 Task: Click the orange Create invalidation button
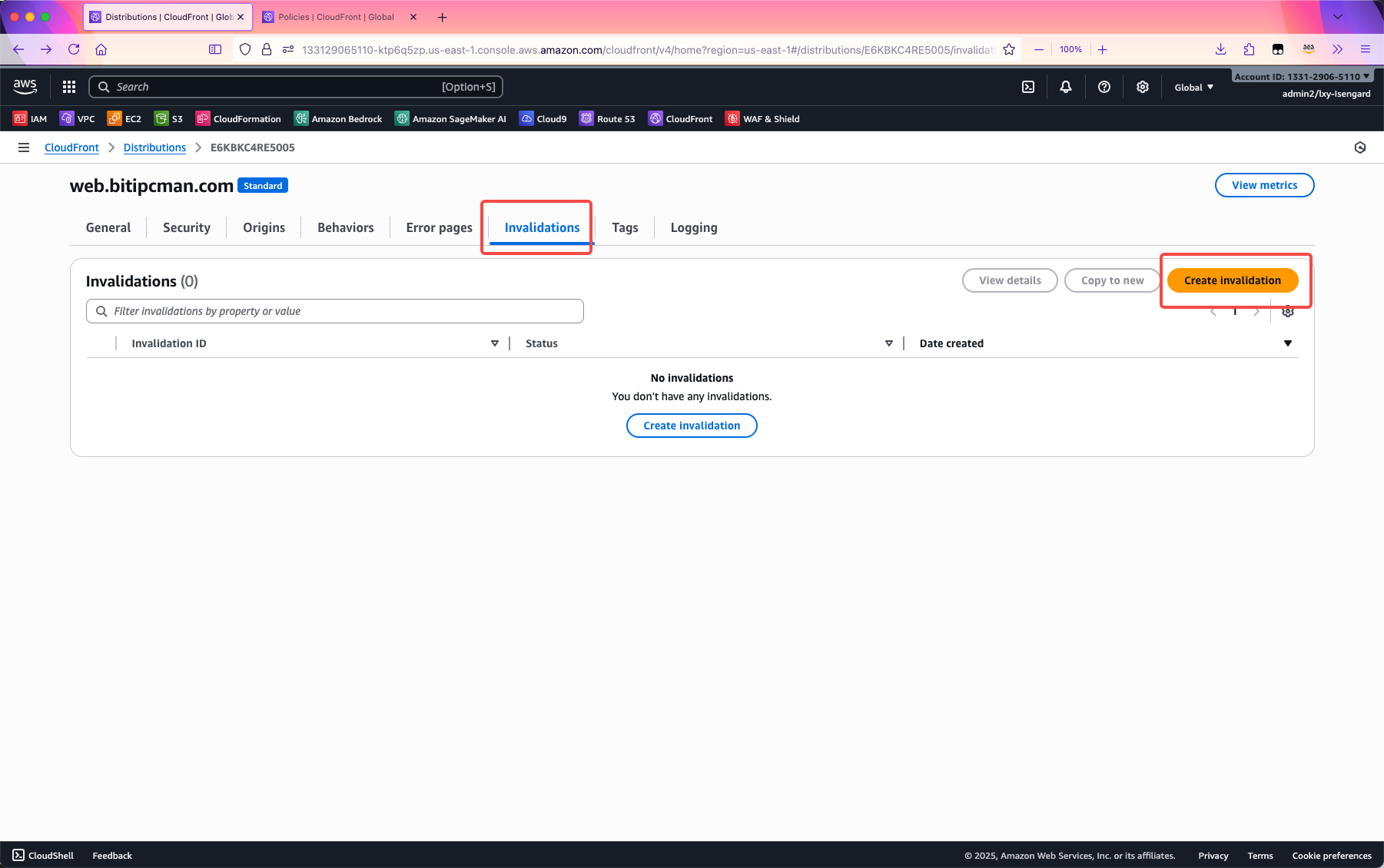coord(1232,280)
